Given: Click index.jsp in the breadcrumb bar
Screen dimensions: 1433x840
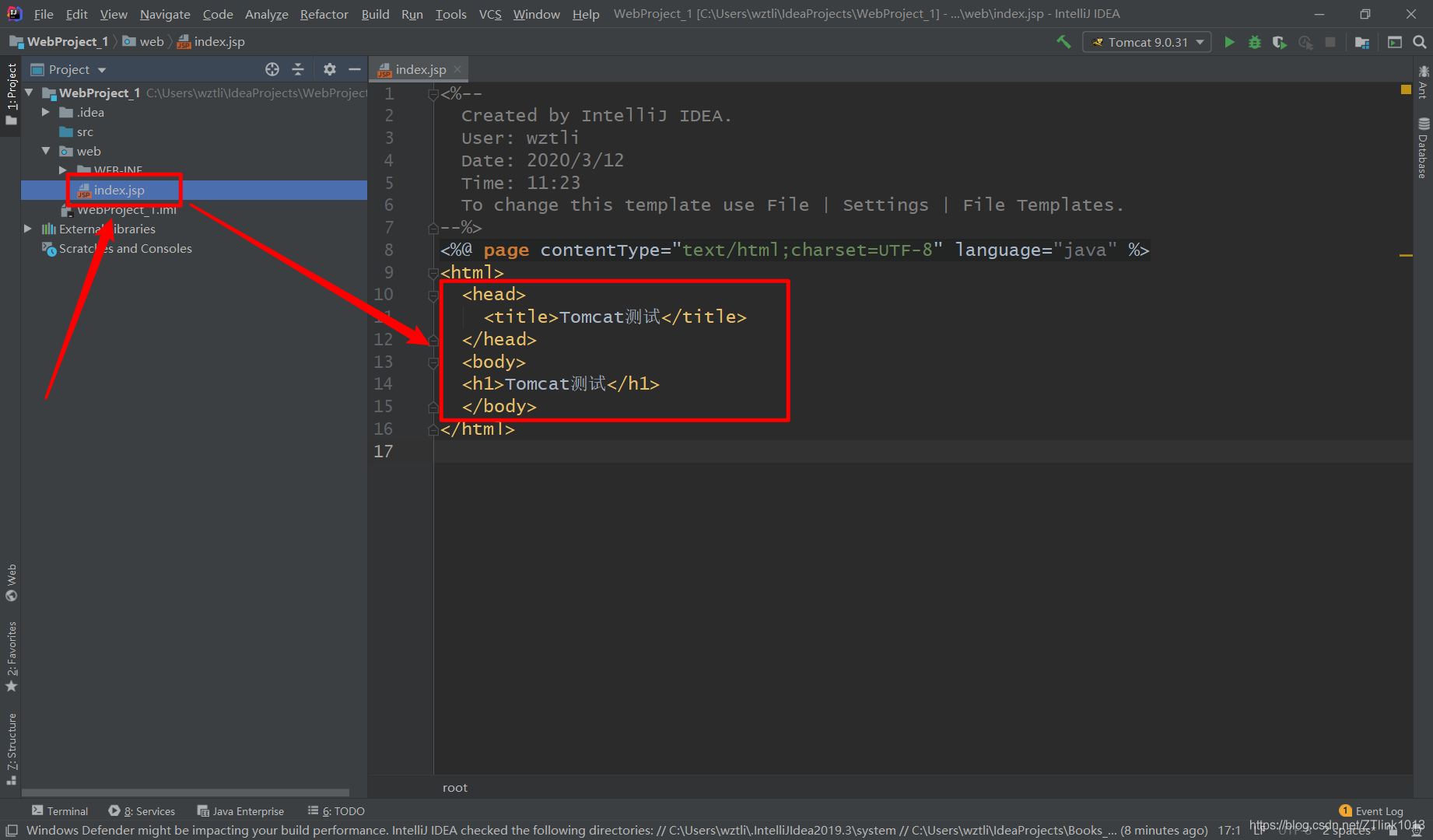Looking at the screenshot, I should [211, 42].
